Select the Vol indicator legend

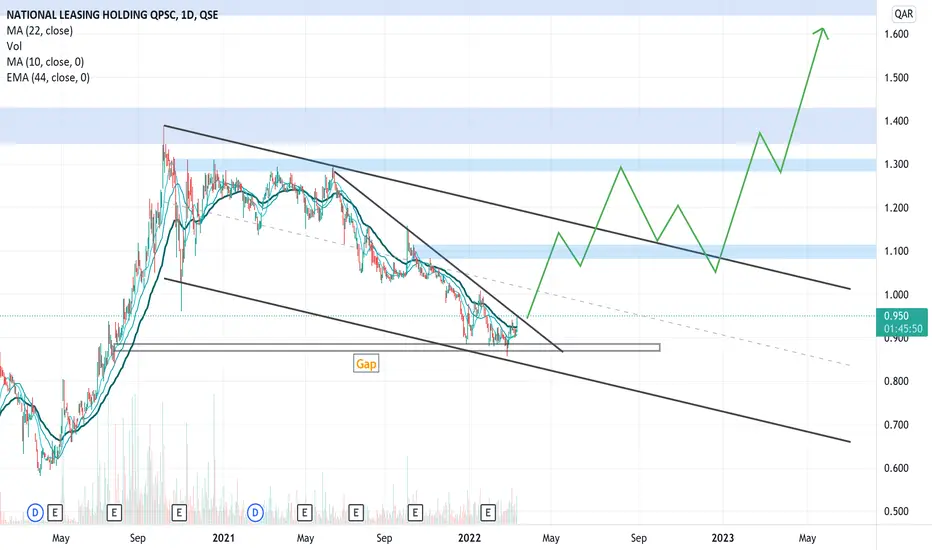[x=14, y=46]
